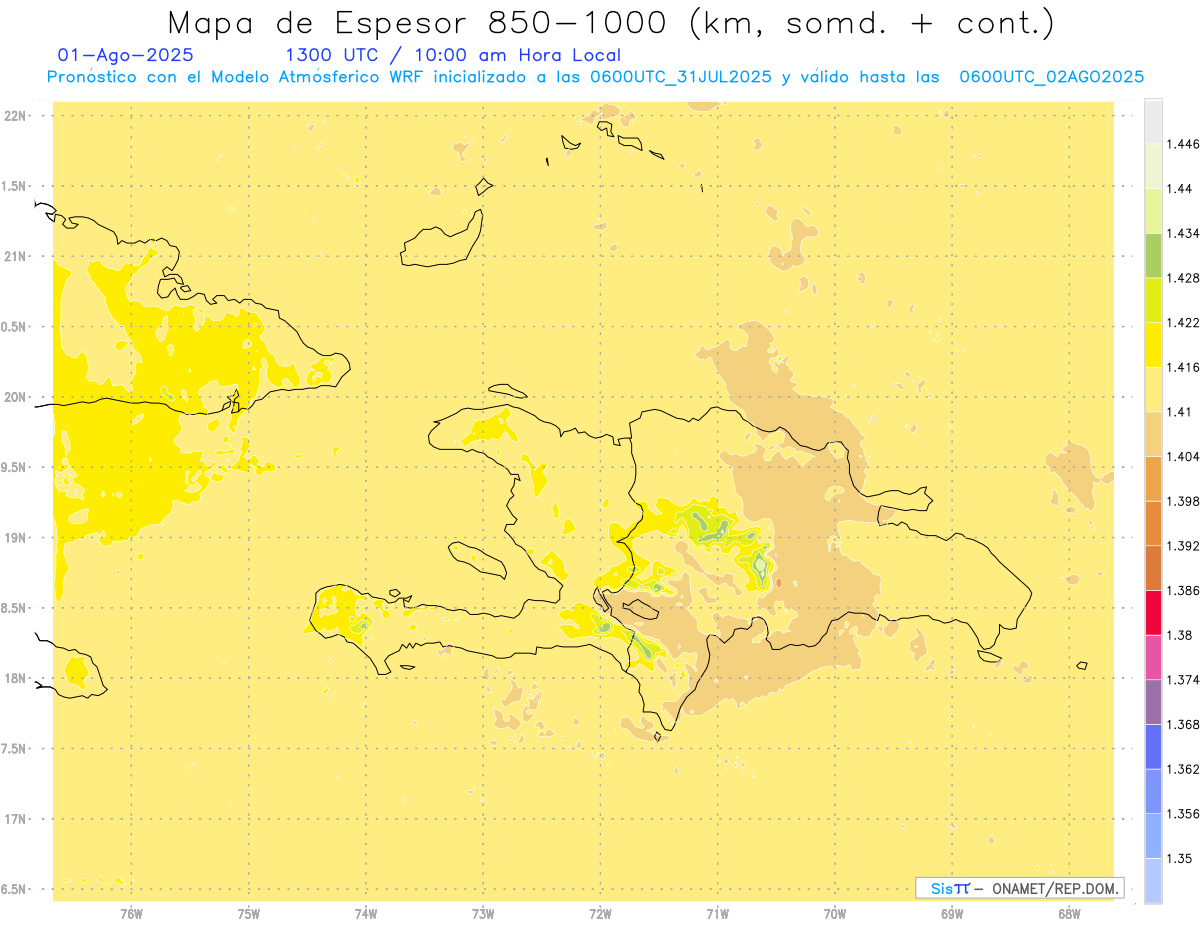The image size is (1200, 927).
Task: Click the "75W" longitude label
Action: pyautogui.click(x=249, y=913)
